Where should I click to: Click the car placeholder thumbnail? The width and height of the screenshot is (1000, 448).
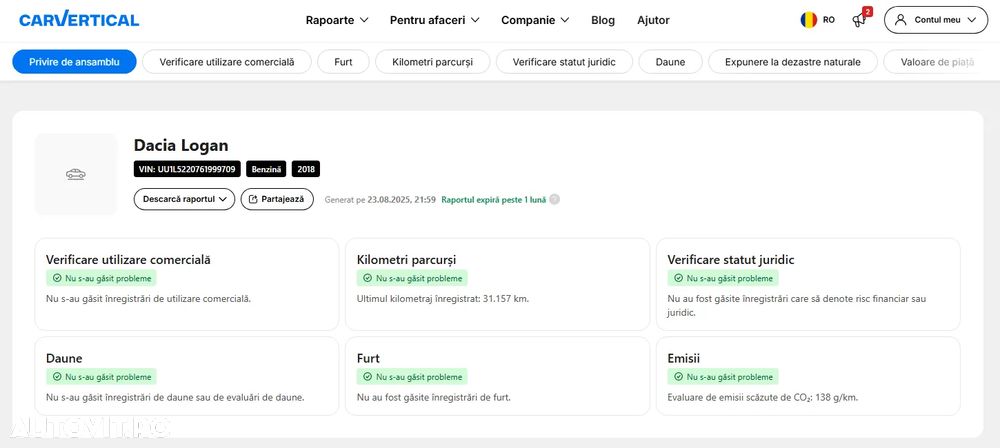click(x=76, y=174)
